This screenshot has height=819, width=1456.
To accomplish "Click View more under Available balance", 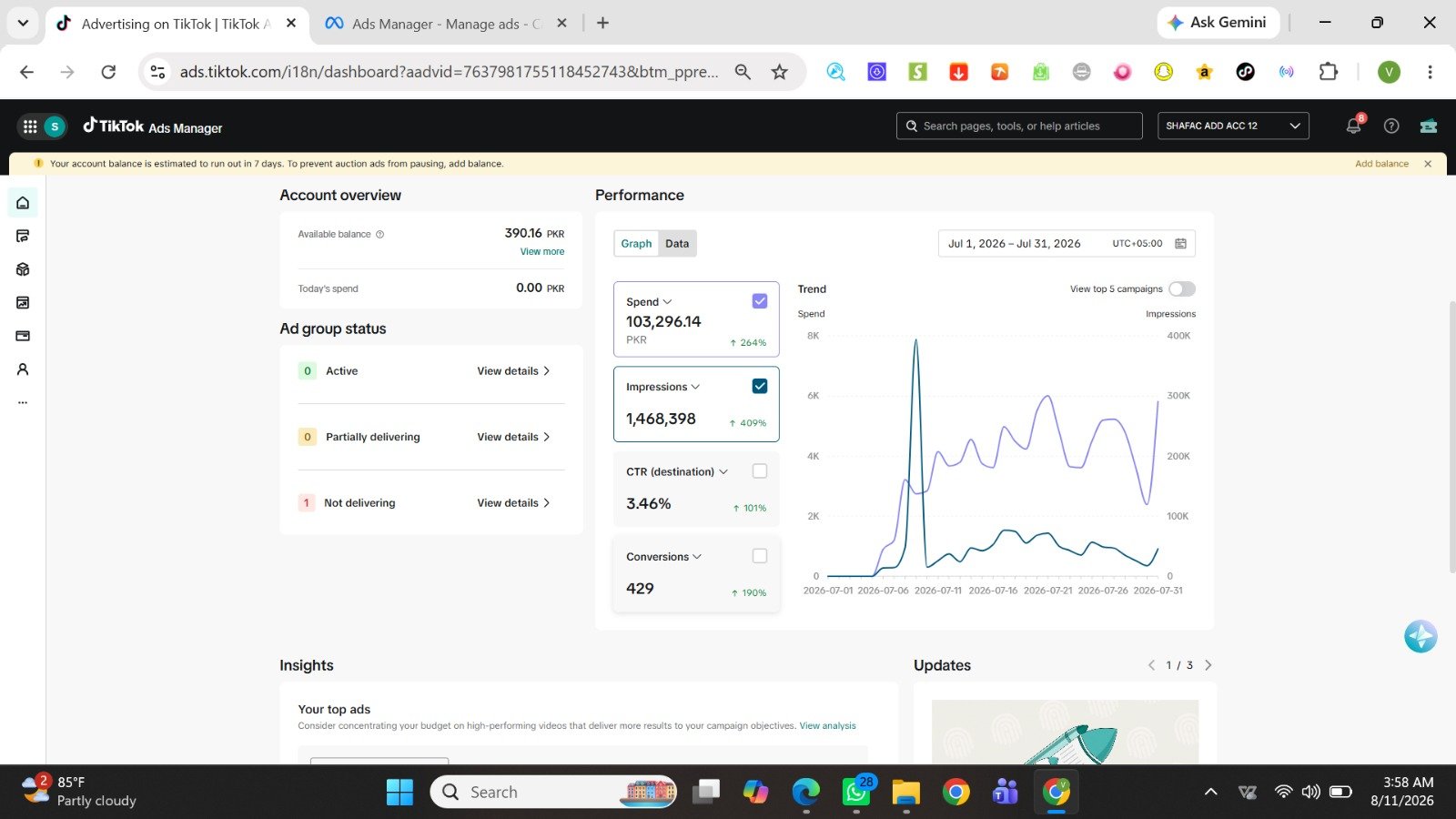I will (x=542, y=251).
